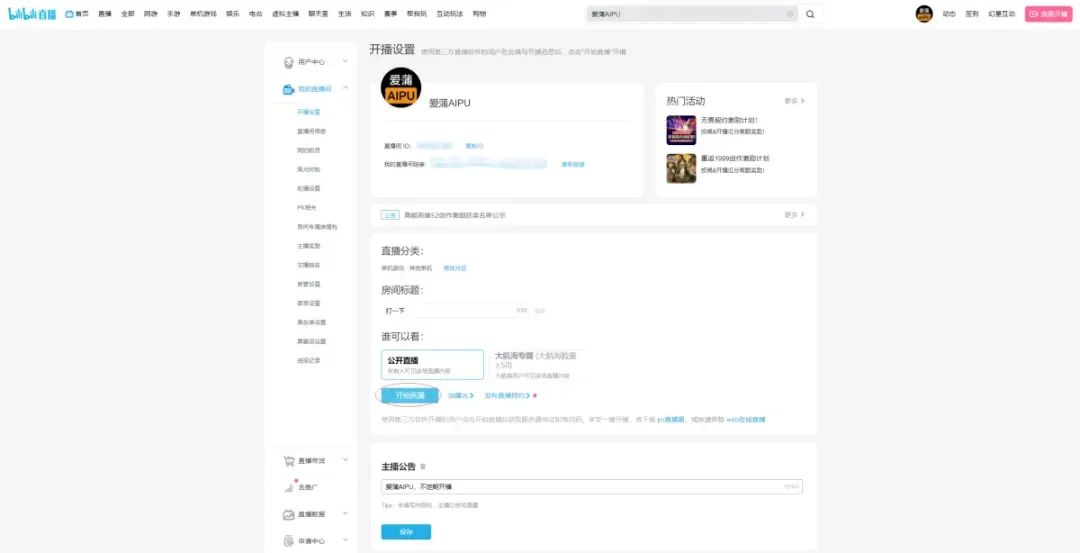Select 违规记录 in sidebar

pos(309,360)
